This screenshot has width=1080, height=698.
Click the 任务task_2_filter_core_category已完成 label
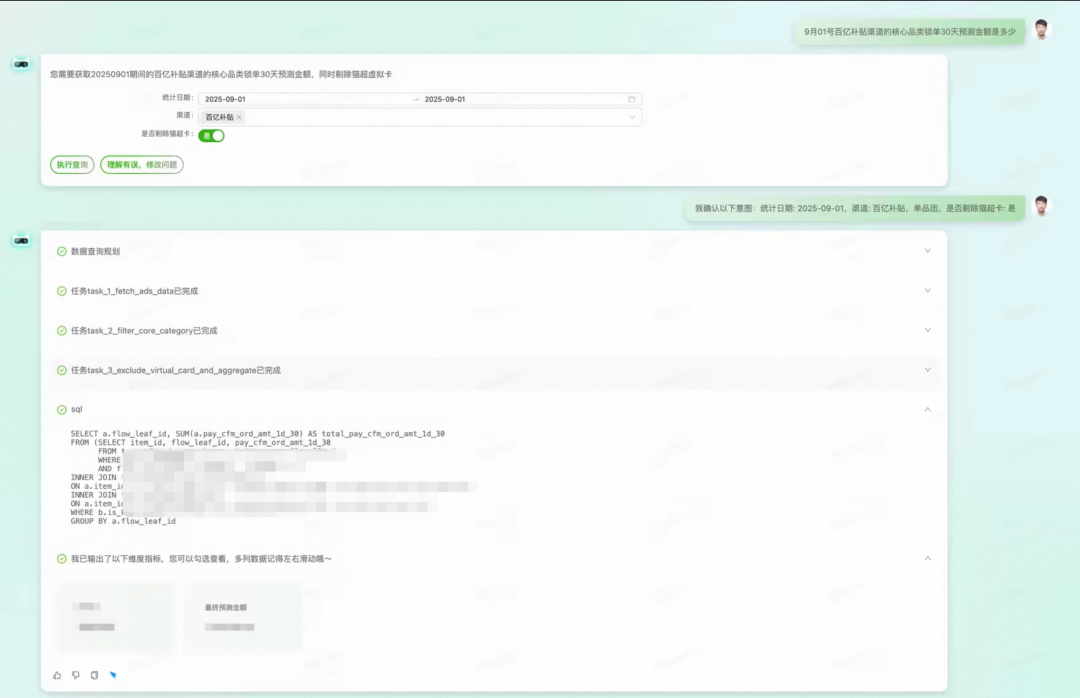[x=144, y=331]
